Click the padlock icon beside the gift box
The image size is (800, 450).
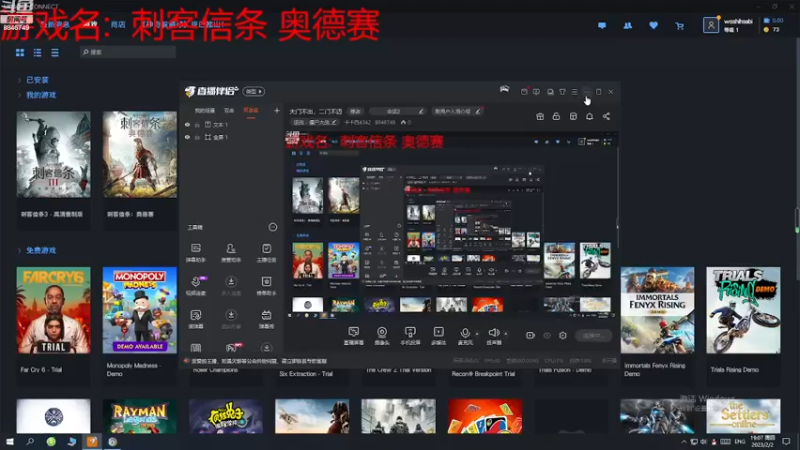[556, 116]
